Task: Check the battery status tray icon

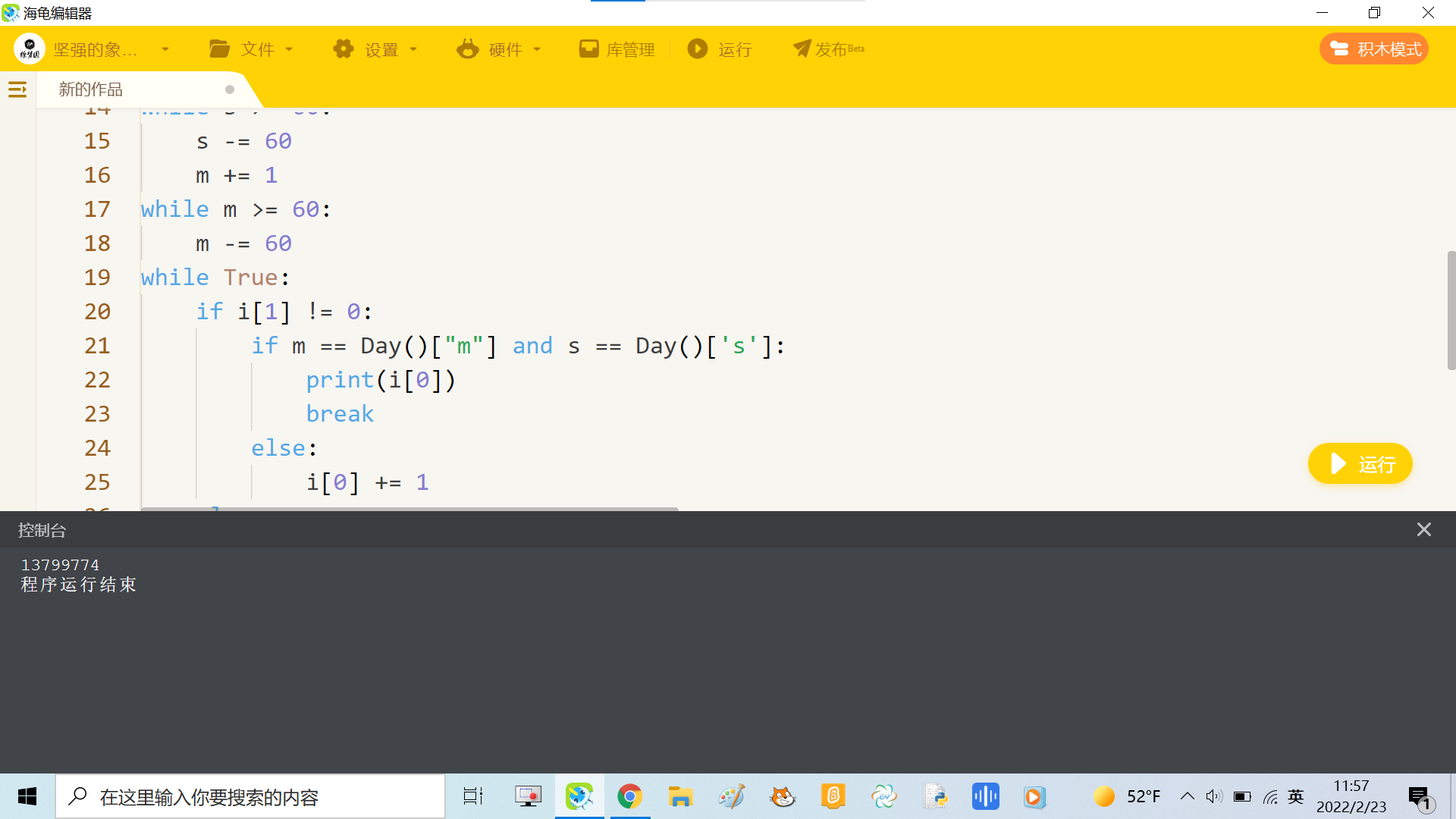Action: 1242,796
